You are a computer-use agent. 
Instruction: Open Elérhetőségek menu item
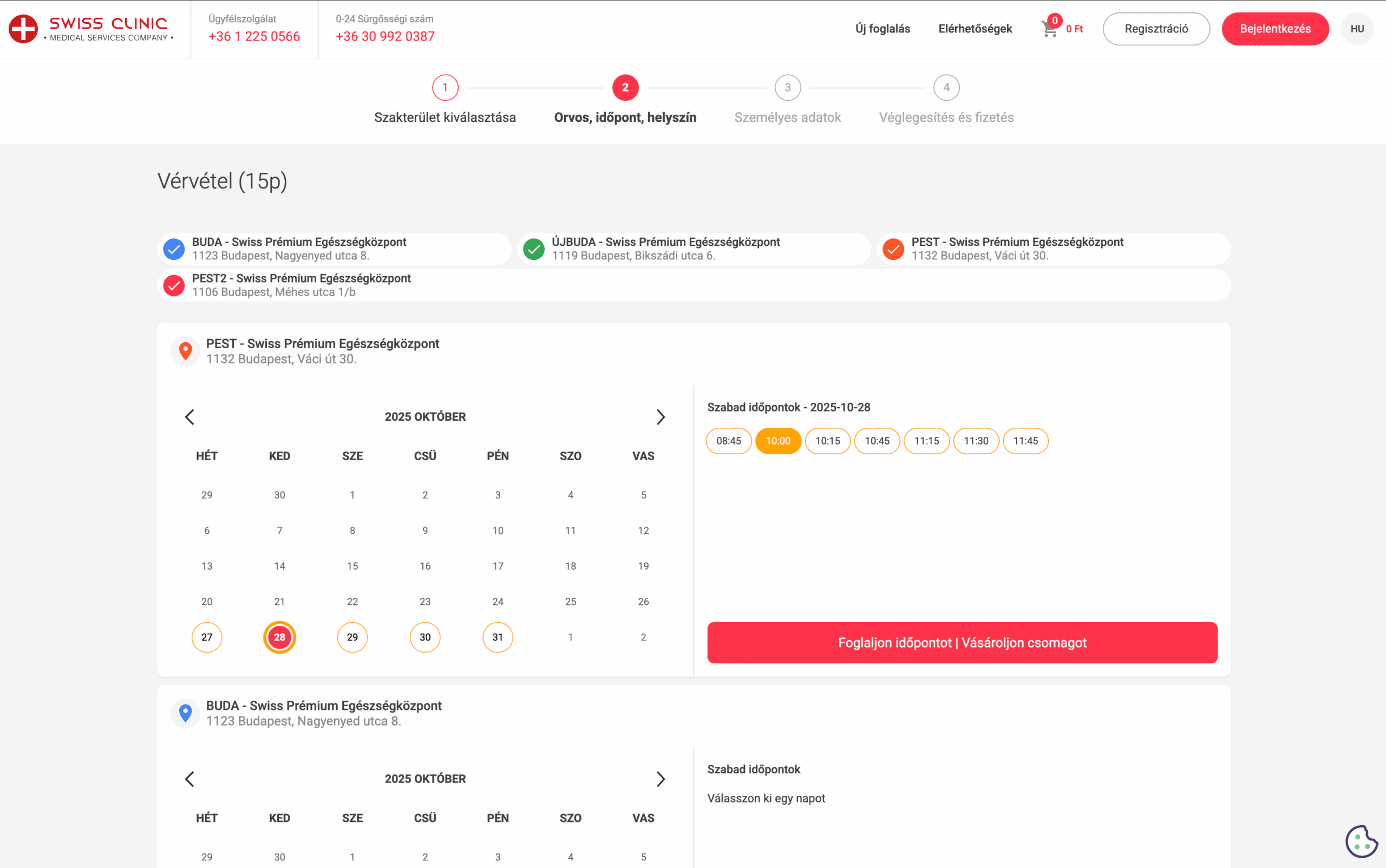click(975, 29)
